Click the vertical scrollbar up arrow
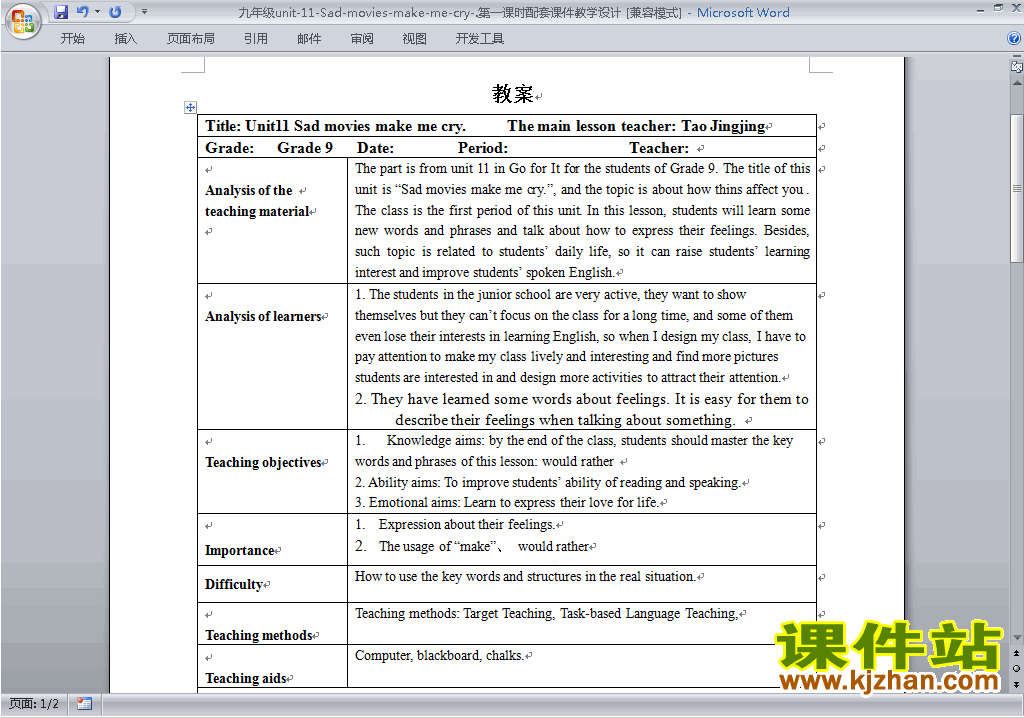 pyautogui.click(x=1017, y=84)
